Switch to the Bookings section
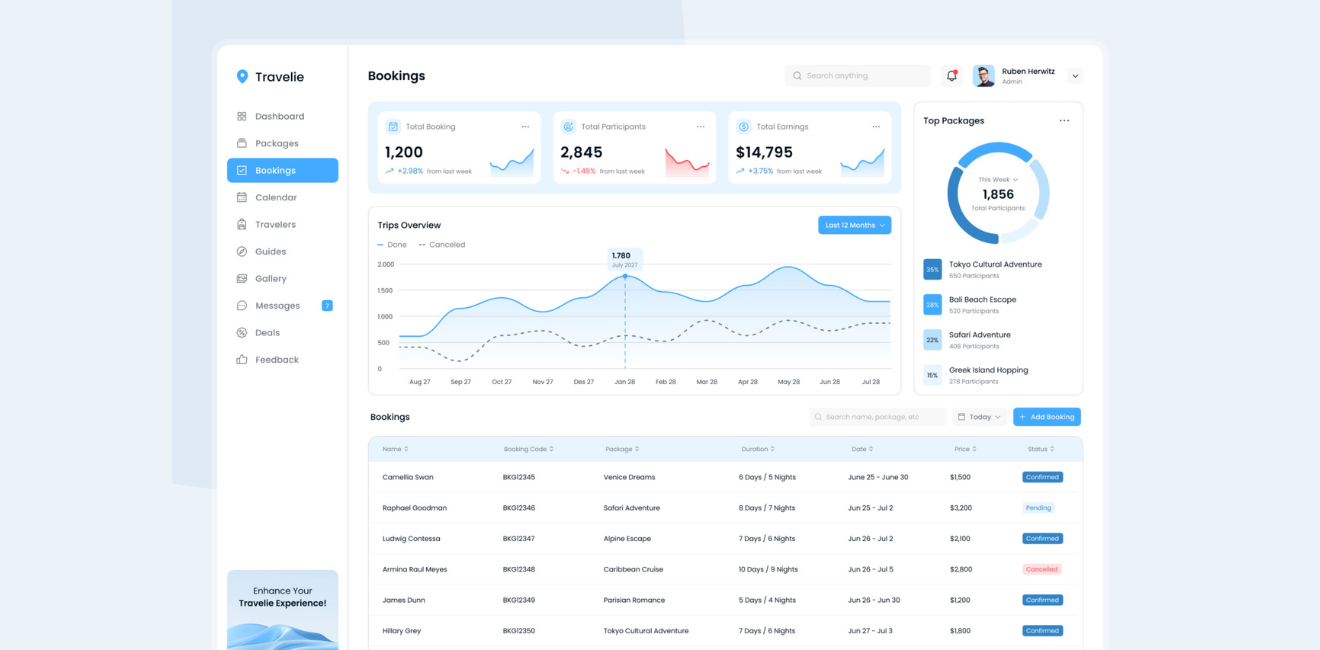This screenshot has width=1320, height=650. click(x=276, y=170)
